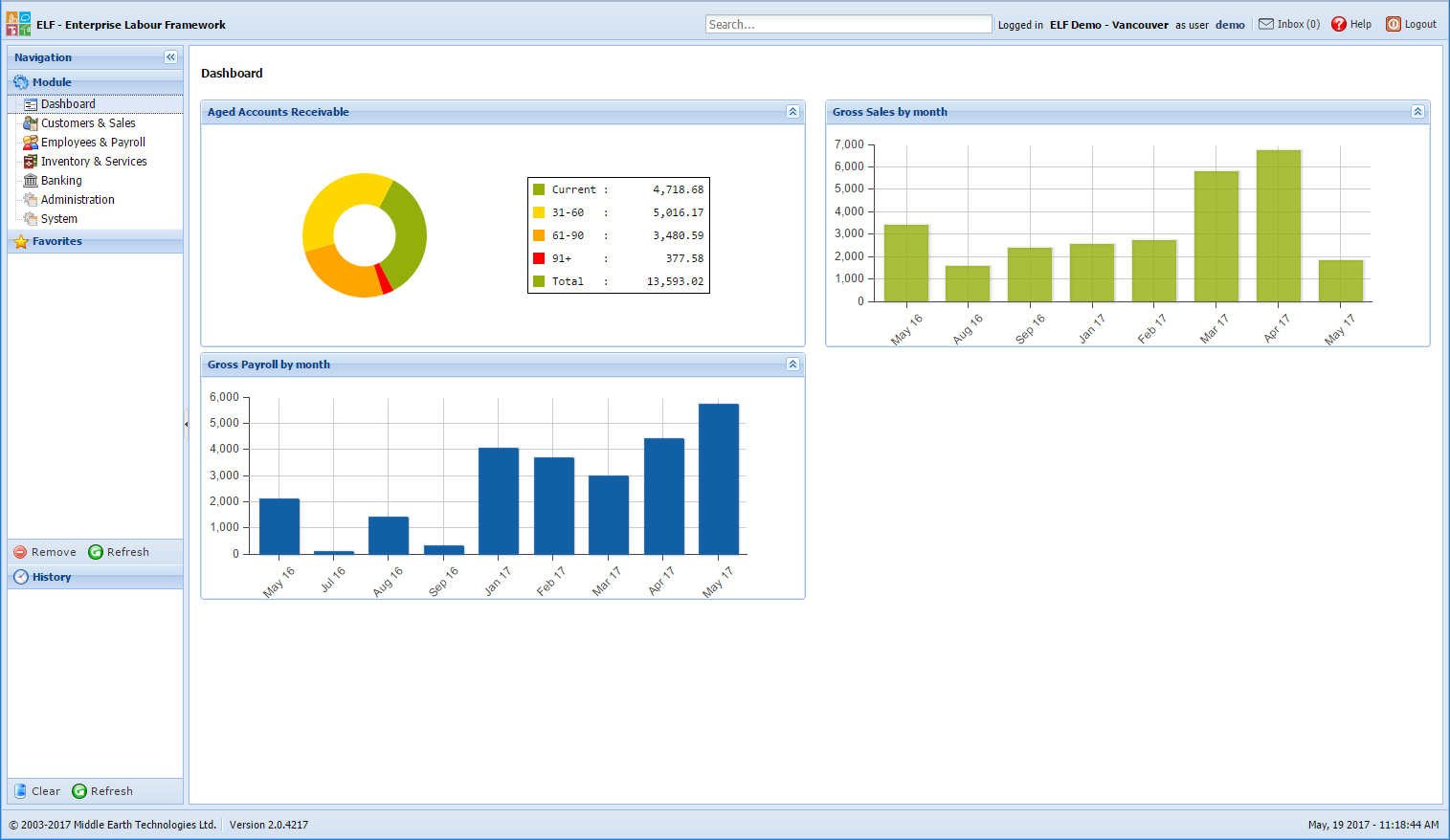Switch to the Dashboard module item
Image resolution: width=1450 pixels, height=840 pixels.
pos(66,103)
